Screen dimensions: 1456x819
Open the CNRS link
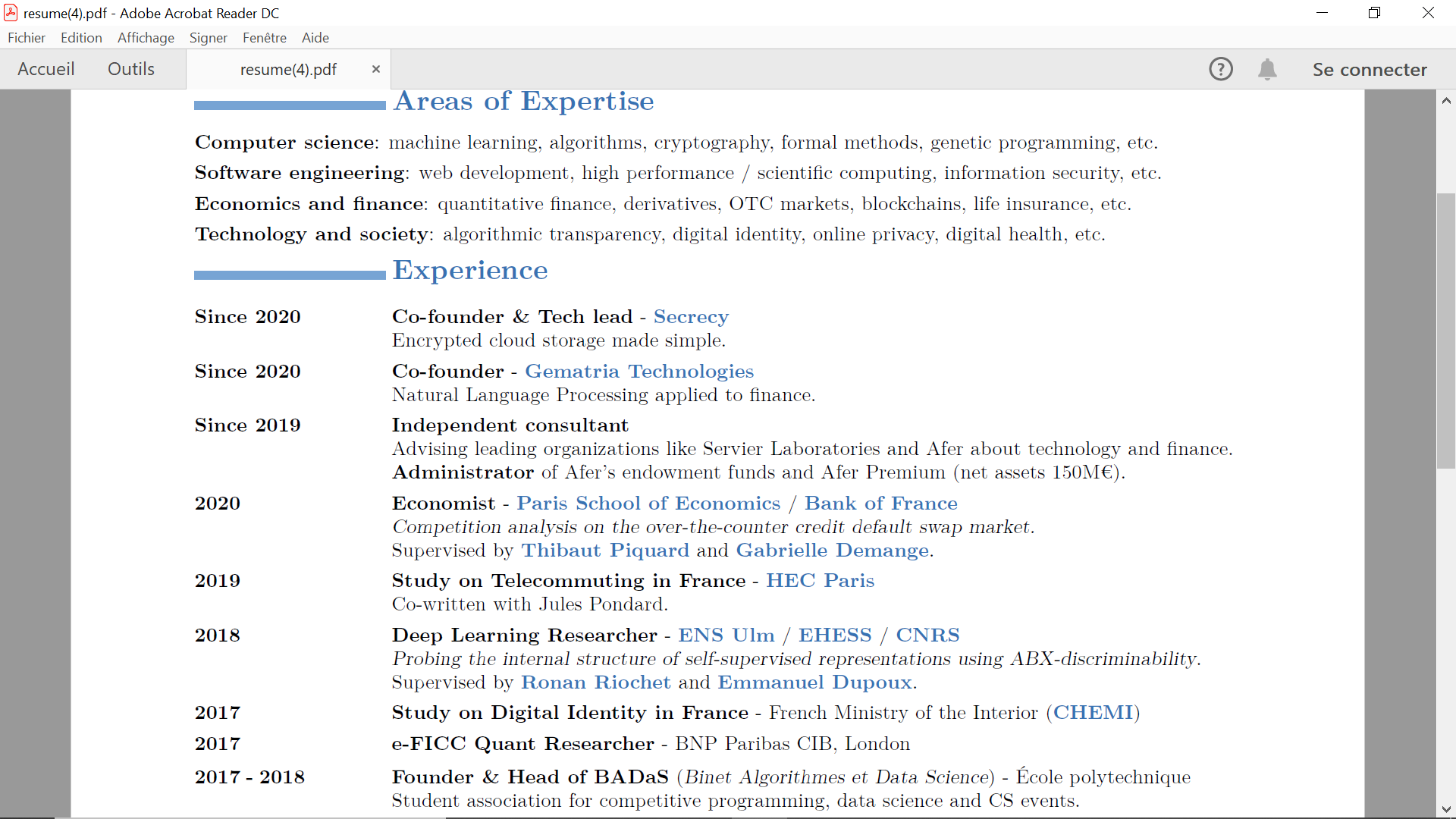pyautogui.click(x=927, y=635)
